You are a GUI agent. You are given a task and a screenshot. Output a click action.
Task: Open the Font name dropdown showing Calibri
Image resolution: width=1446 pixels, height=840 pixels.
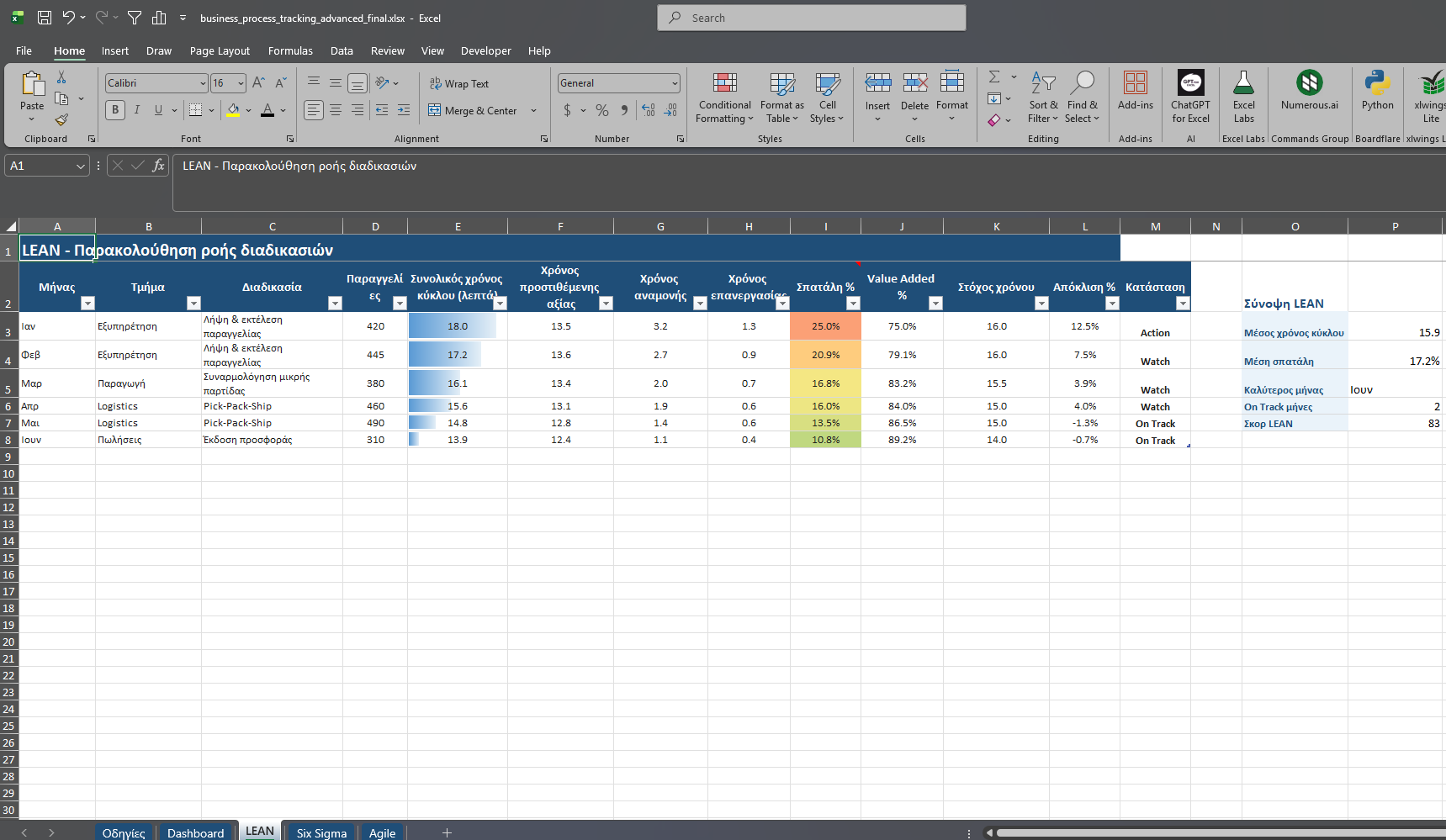(x=203, y=83)
